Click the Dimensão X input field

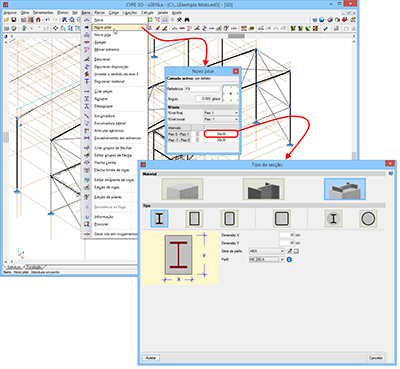coord(287,235)
